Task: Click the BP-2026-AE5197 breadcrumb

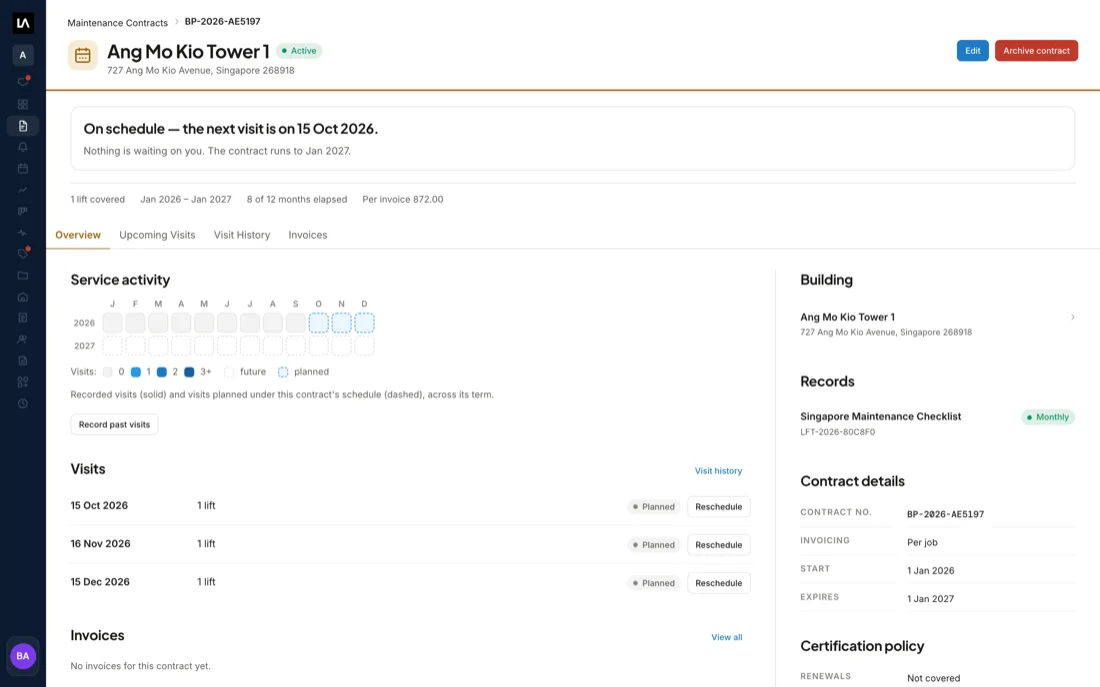Action: point(222,22)
